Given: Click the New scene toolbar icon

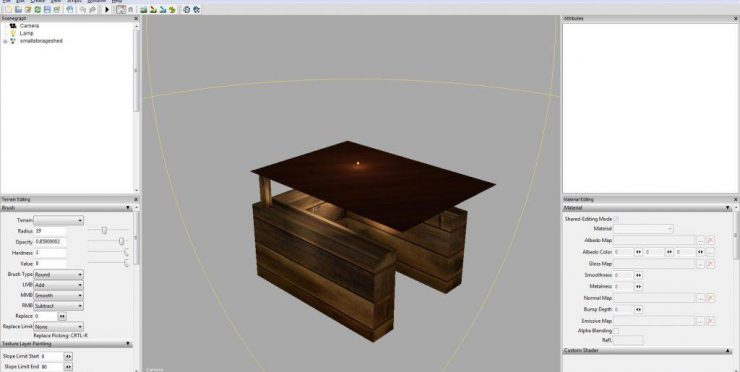Looking at the screenshot, I should click(x=8, y=9).
